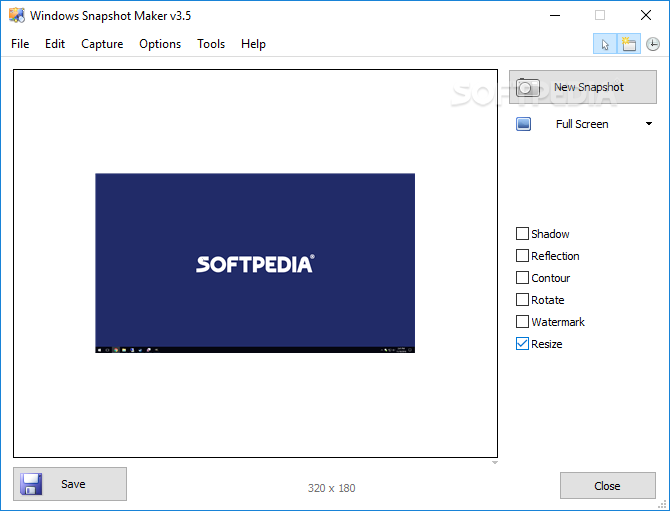Click the Close button at bottom
This screenshot has width=670, height=511.
pos(608,486)
